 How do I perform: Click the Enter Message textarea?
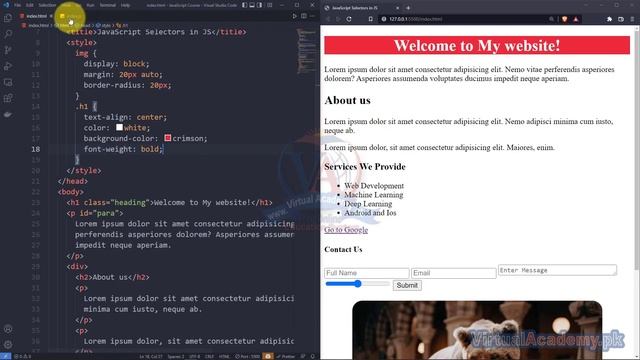[557, 270]
